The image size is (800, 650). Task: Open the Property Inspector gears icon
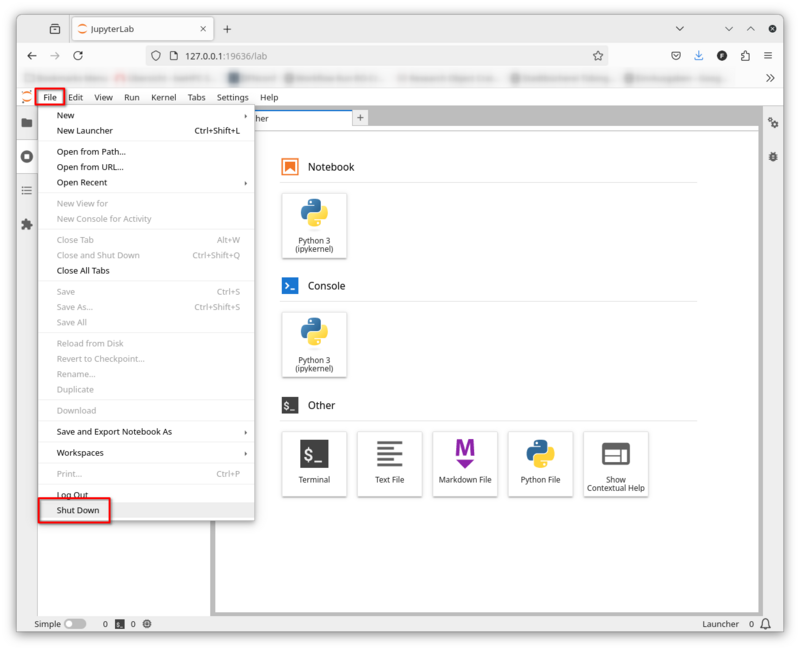(x=773, y=123)
